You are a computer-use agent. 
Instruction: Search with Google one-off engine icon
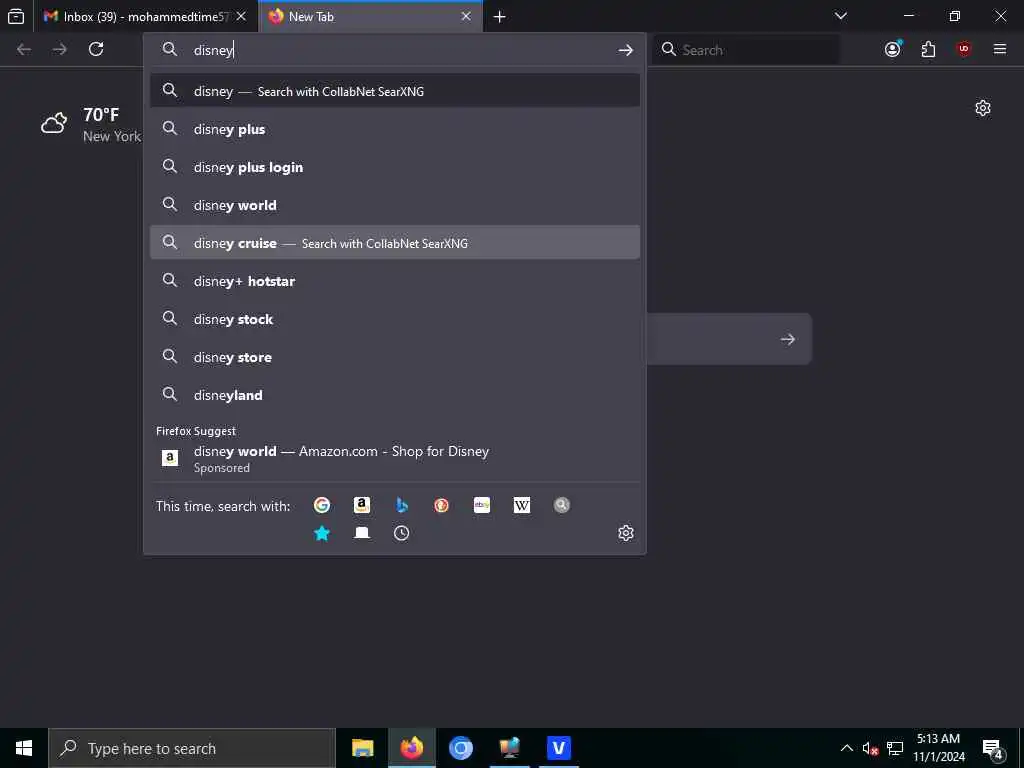(x=321, y=505)
